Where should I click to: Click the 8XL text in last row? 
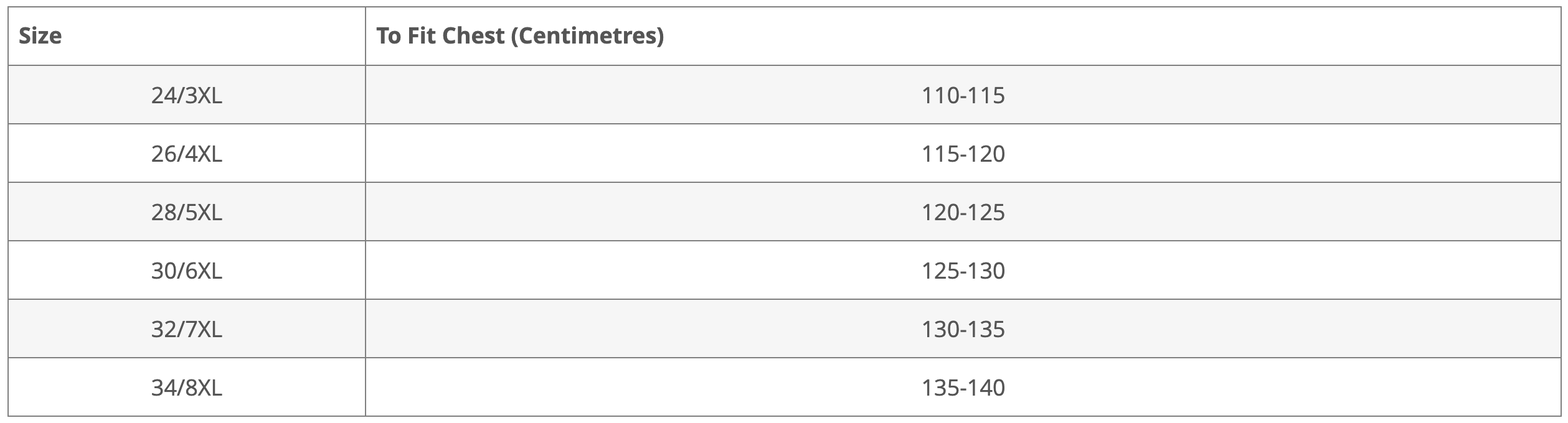[204, 388]
